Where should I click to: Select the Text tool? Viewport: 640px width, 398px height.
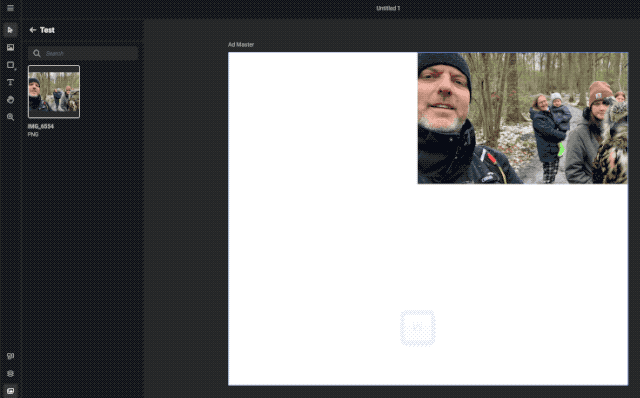pos(10,82)
